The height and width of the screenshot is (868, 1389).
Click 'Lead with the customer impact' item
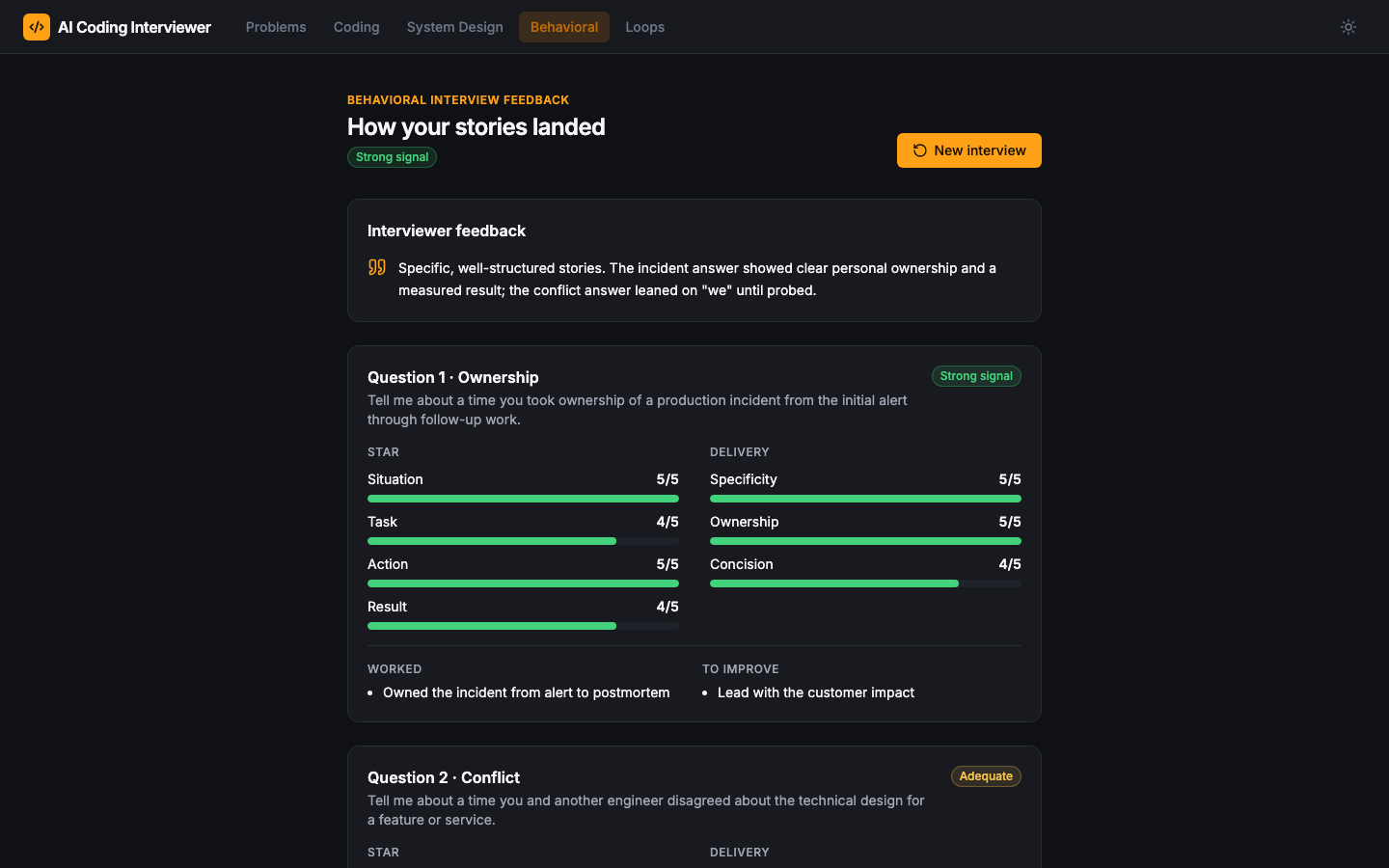click(x=816, y=692)
